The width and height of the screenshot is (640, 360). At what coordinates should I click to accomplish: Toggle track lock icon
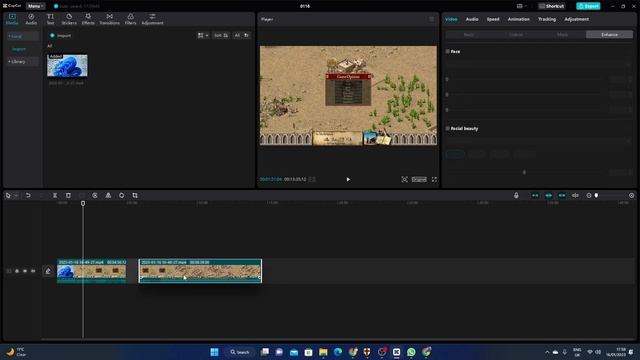pos(17,271)
